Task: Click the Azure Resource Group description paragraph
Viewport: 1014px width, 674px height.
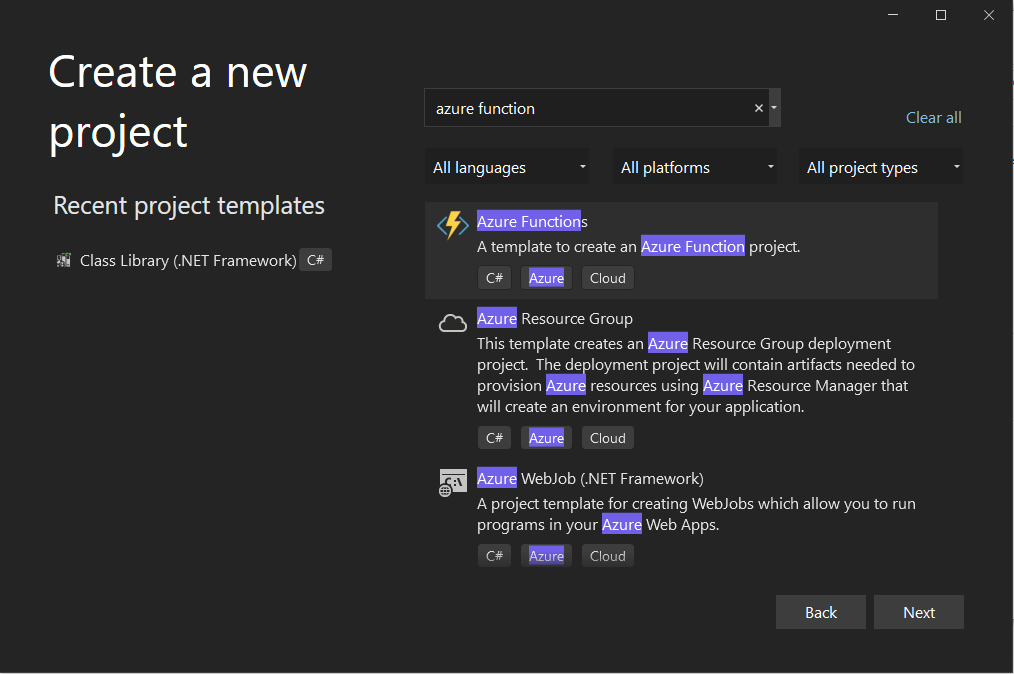Action: 696,375
